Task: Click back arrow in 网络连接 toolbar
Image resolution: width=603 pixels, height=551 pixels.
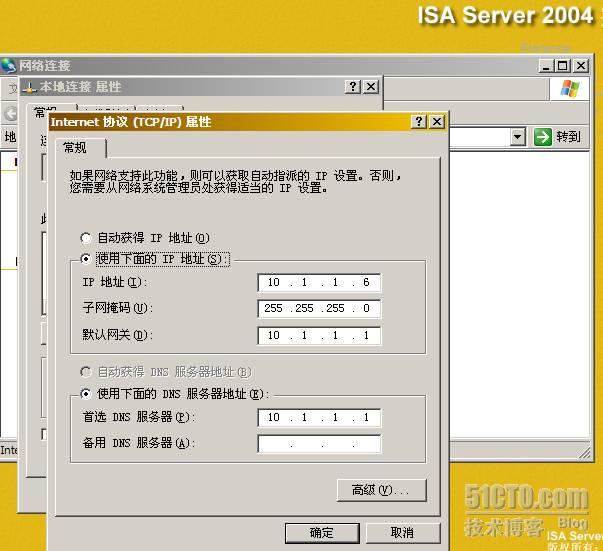Action: (10, 114)
